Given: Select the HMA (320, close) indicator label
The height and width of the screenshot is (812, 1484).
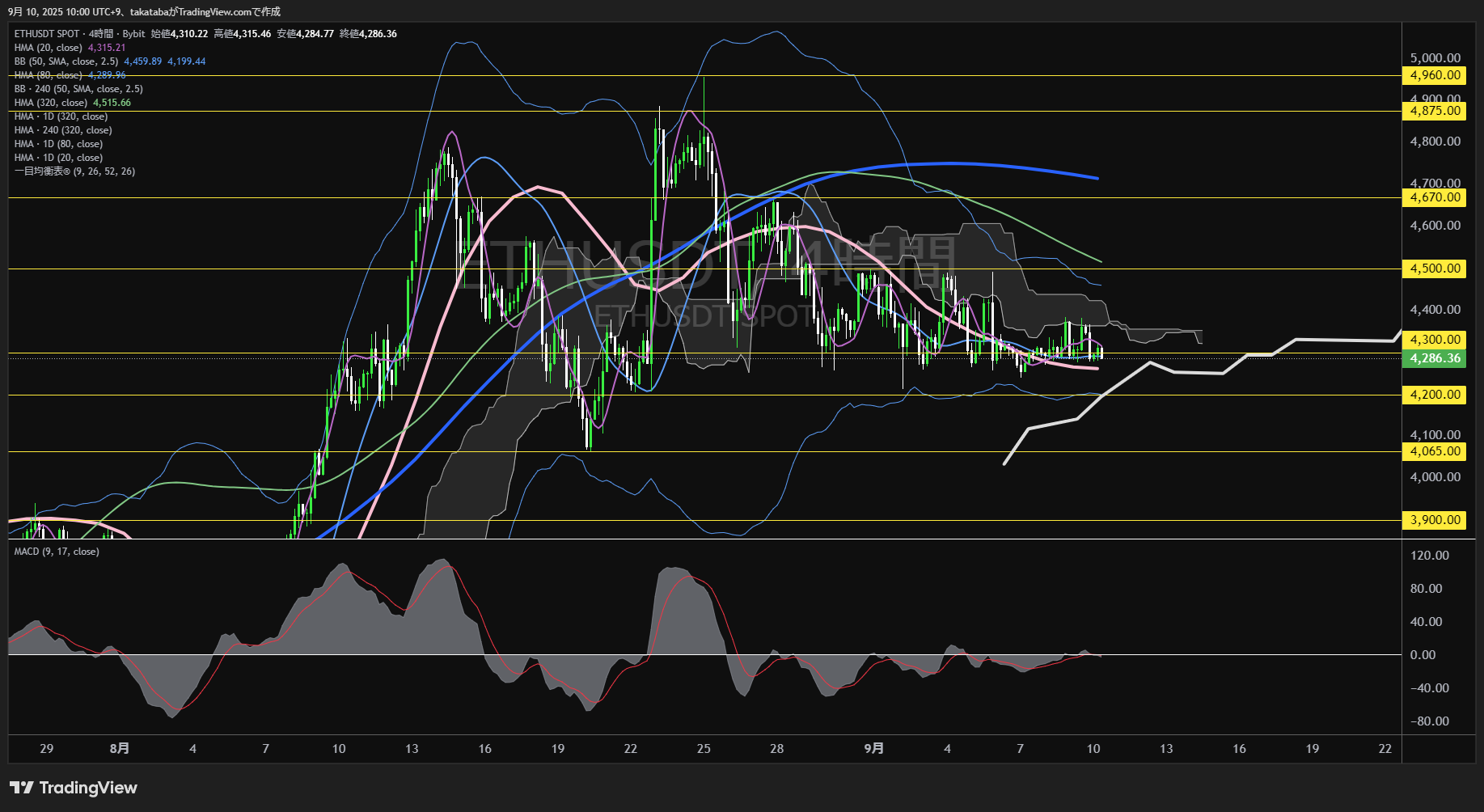Looking at the screenshot, I should (x=51, y=103).
